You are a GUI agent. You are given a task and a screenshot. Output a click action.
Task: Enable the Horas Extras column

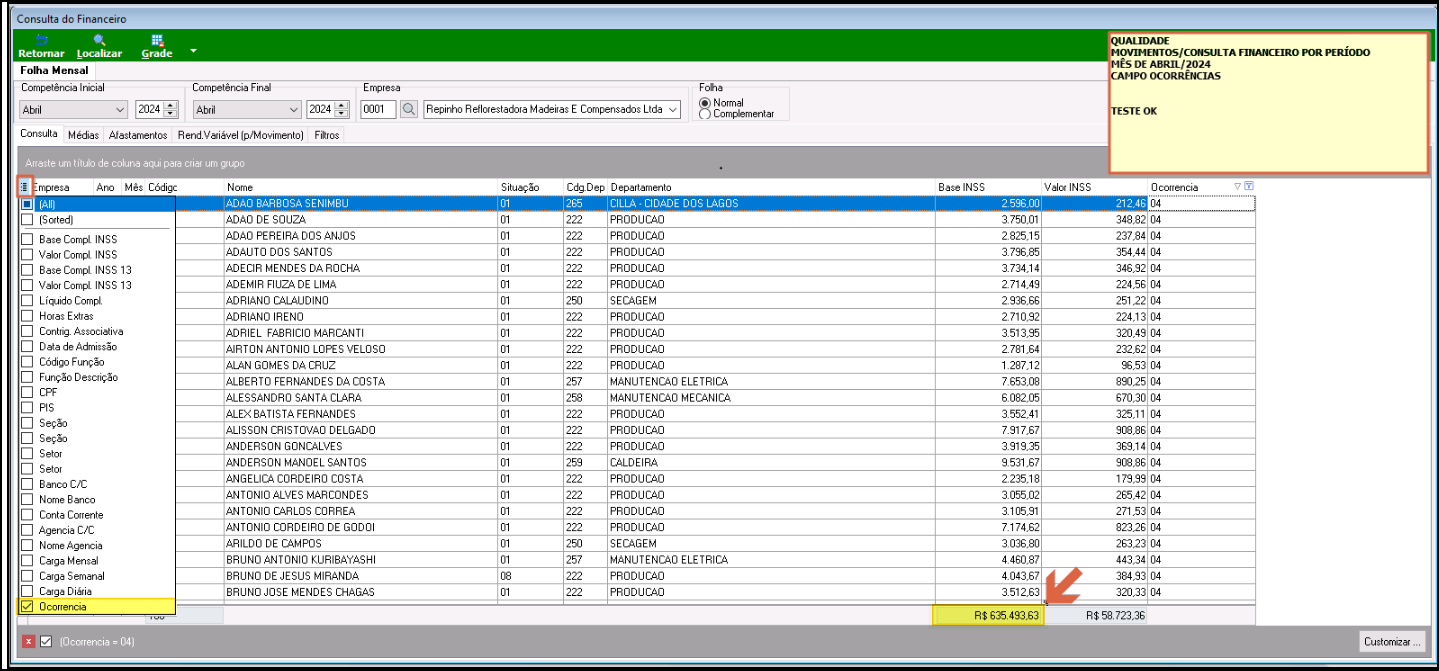(27, 316)
